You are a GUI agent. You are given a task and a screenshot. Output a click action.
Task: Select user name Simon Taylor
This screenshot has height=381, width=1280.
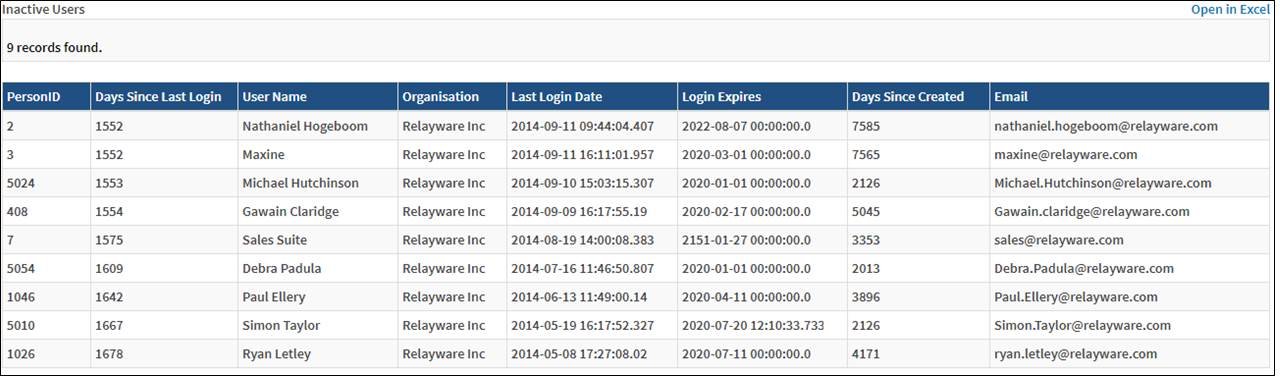click(282, 326)
